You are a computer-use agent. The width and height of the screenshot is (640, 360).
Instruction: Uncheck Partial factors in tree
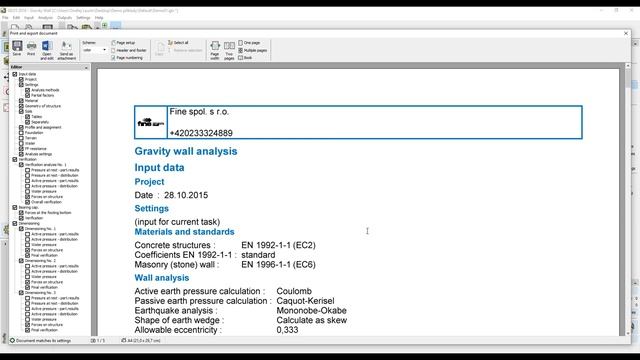coord(27,96)
